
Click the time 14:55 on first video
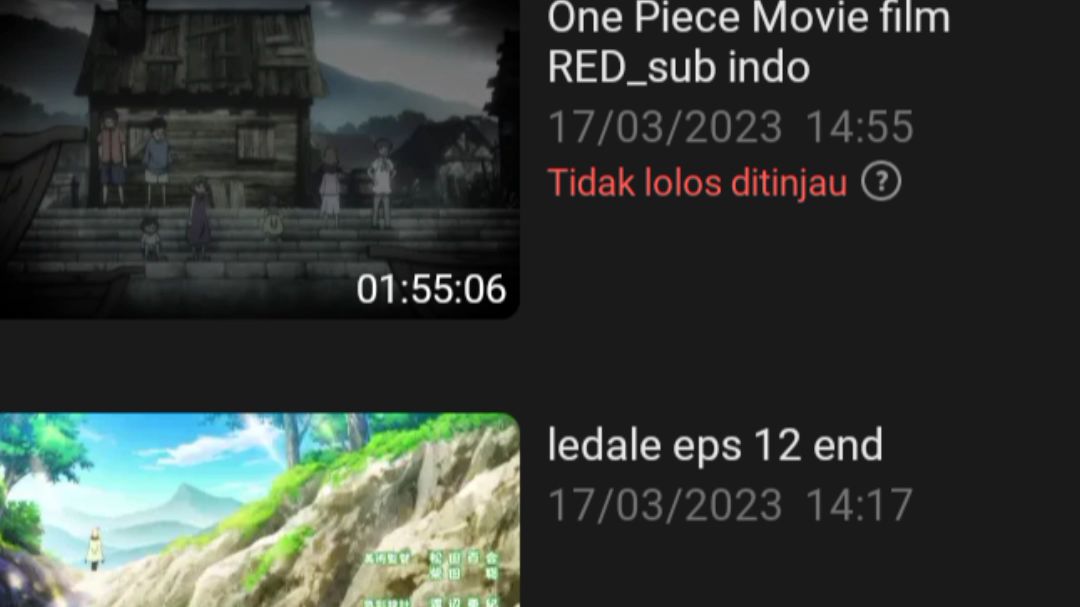(860, 127)
